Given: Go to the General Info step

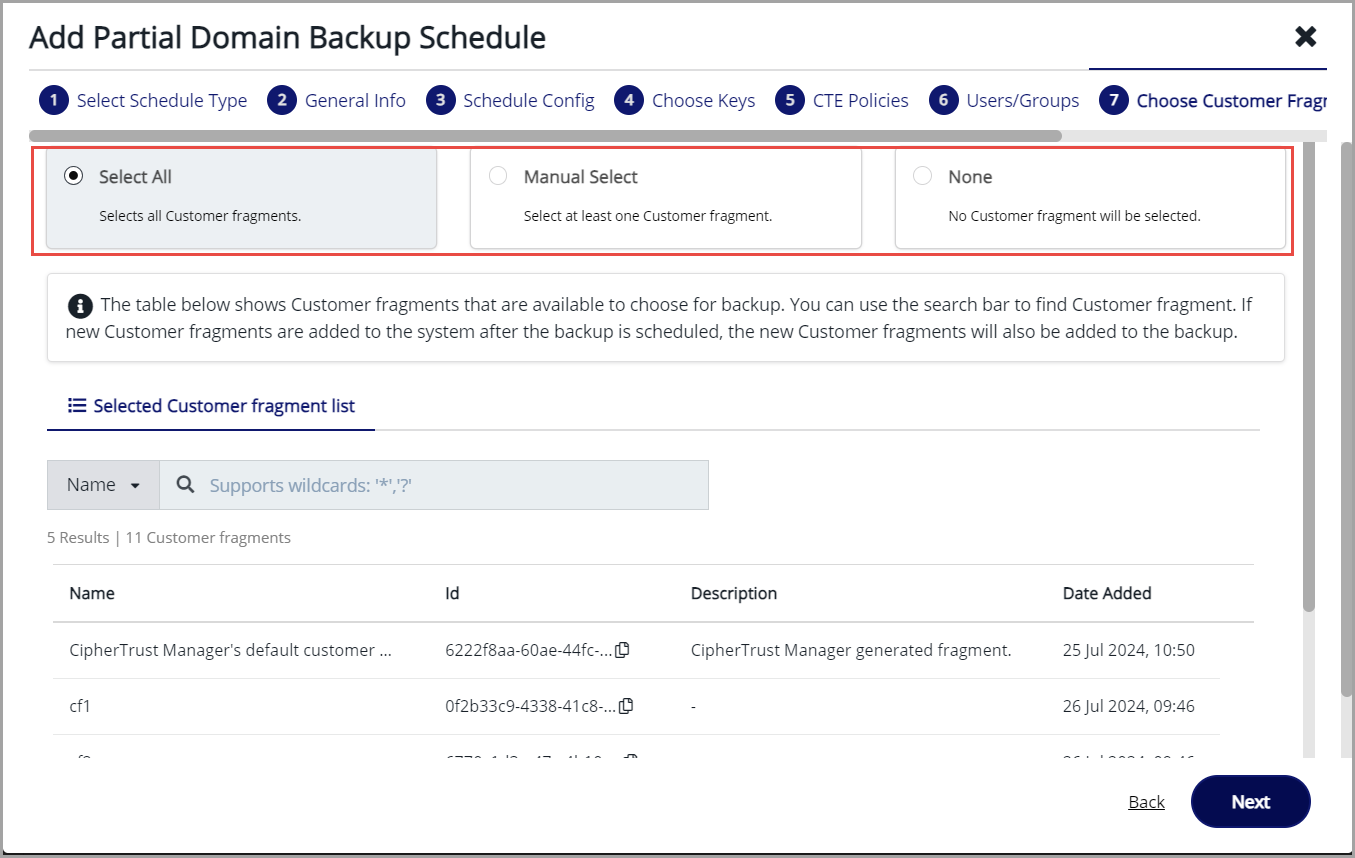Looking at the screenshot, I should 354,101.
